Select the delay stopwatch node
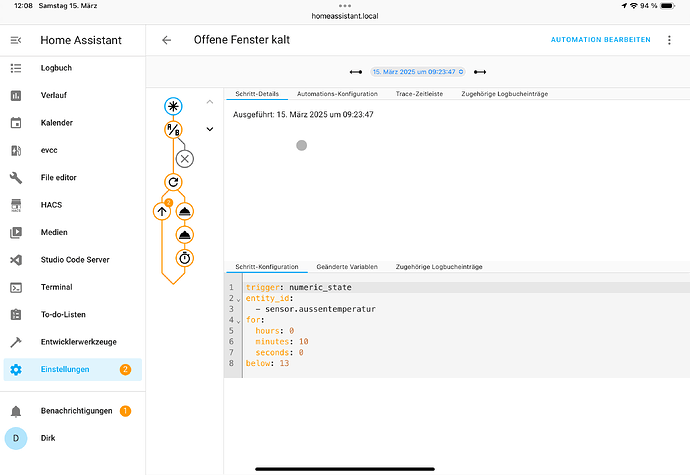The image size is (690, 475). click(x=185, y=258)
